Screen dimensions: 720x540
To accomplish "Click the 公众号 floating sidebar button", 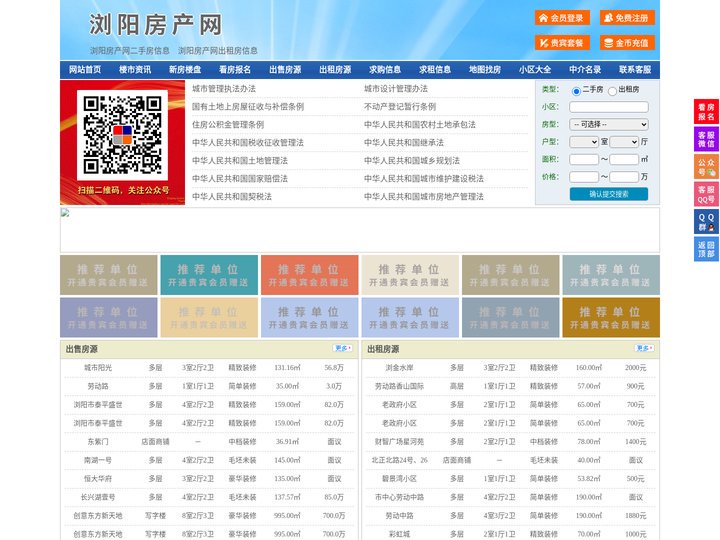I will coord(706,167).
